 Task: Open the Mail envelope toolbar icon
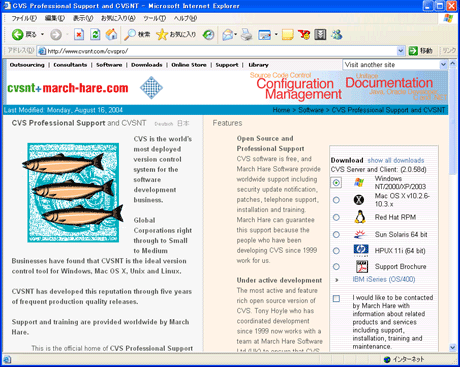pyautogui.click(x=228, y=34)
